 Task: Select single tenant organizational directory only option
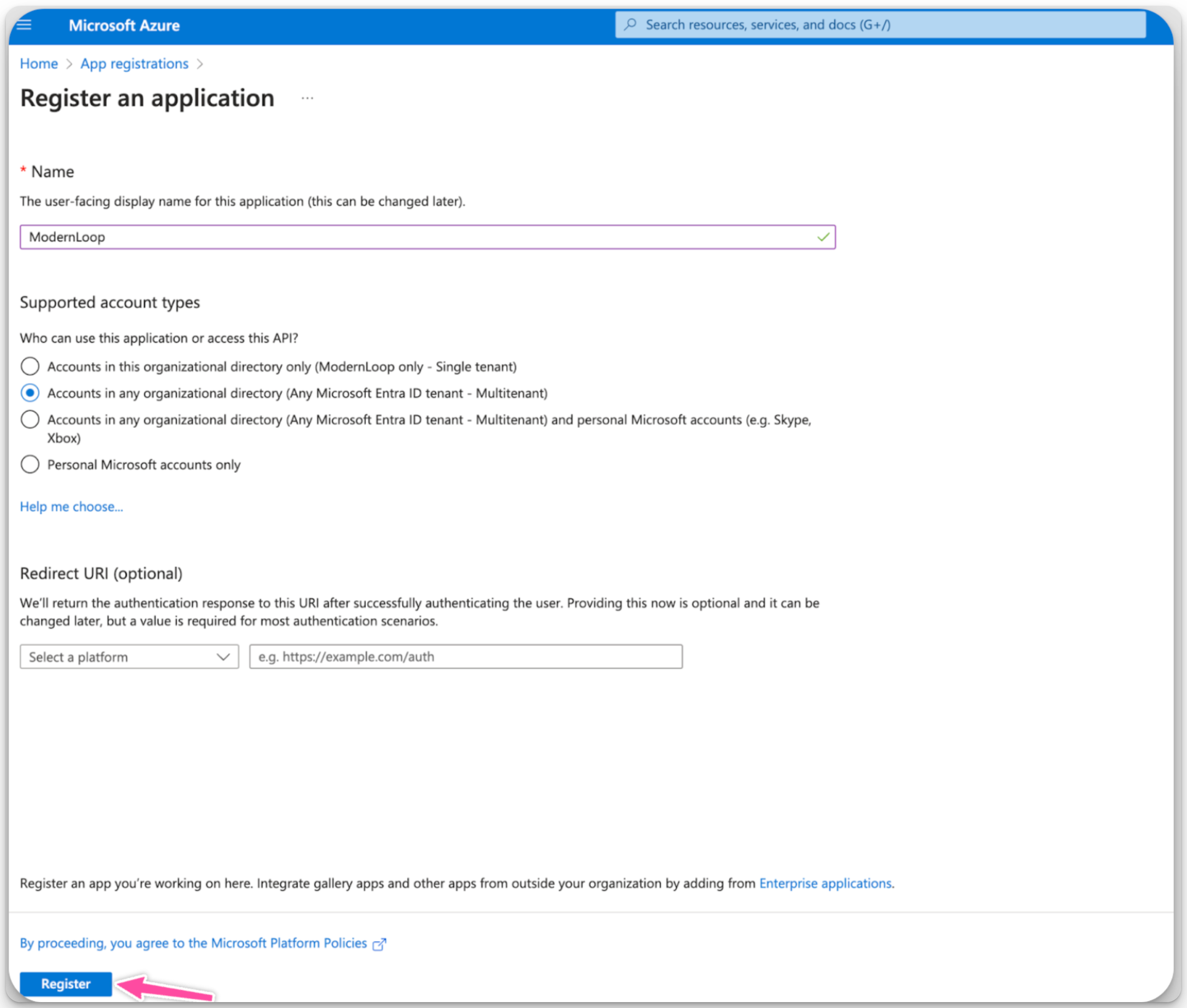coord(30,366)
